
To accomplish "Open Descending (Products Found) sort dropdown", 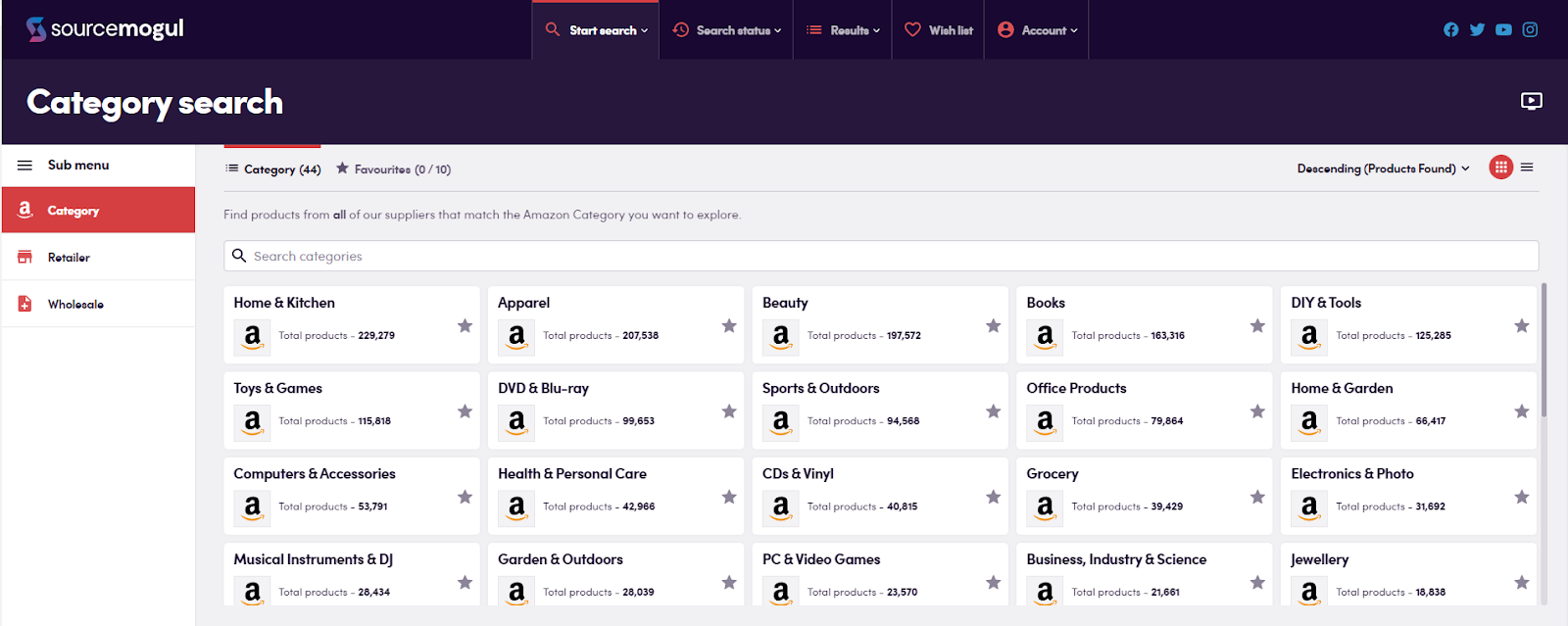I will [1383, 169].
